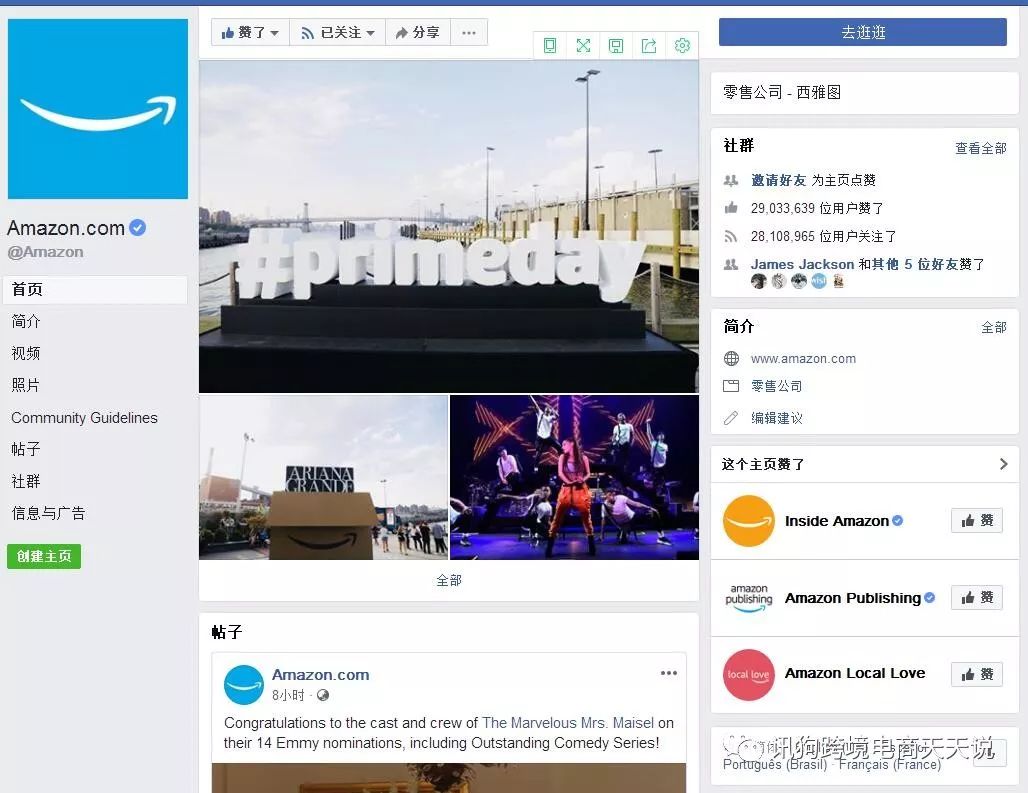The height and width of the screenshot is (793, 1028).
Task: Open the www.amazon.com website link
Action: tap(803, 358)
